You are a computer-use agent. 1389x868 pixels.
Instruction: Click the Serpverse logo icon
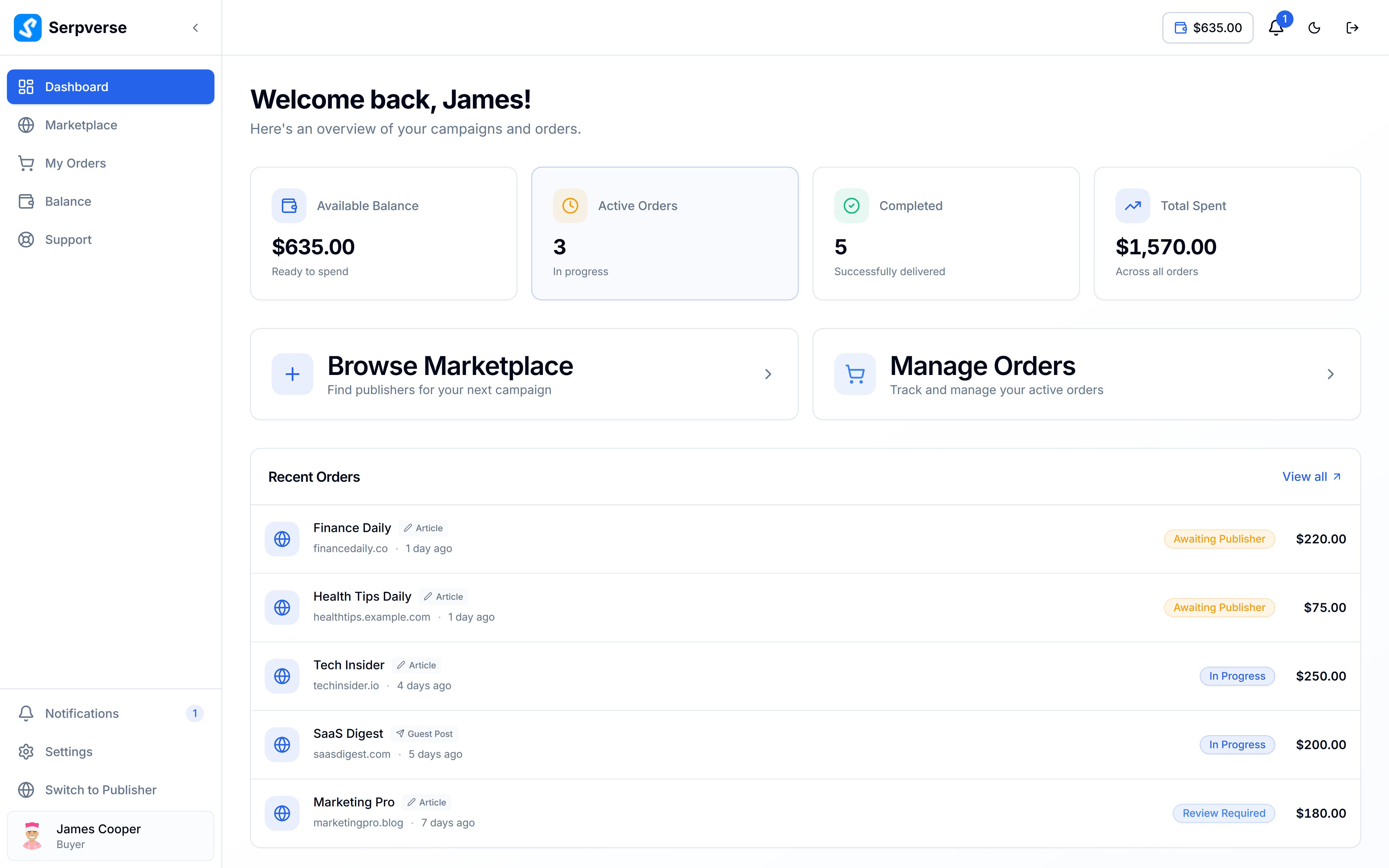coord(28,27)
